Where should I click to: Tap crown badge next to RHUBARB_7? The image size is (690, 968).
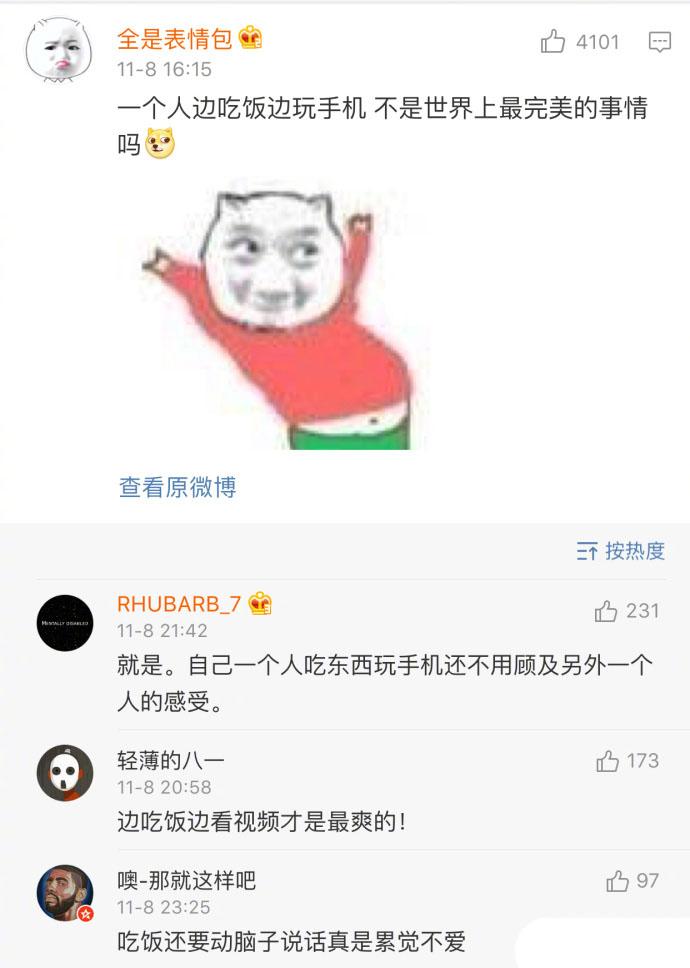coord(260,603)
